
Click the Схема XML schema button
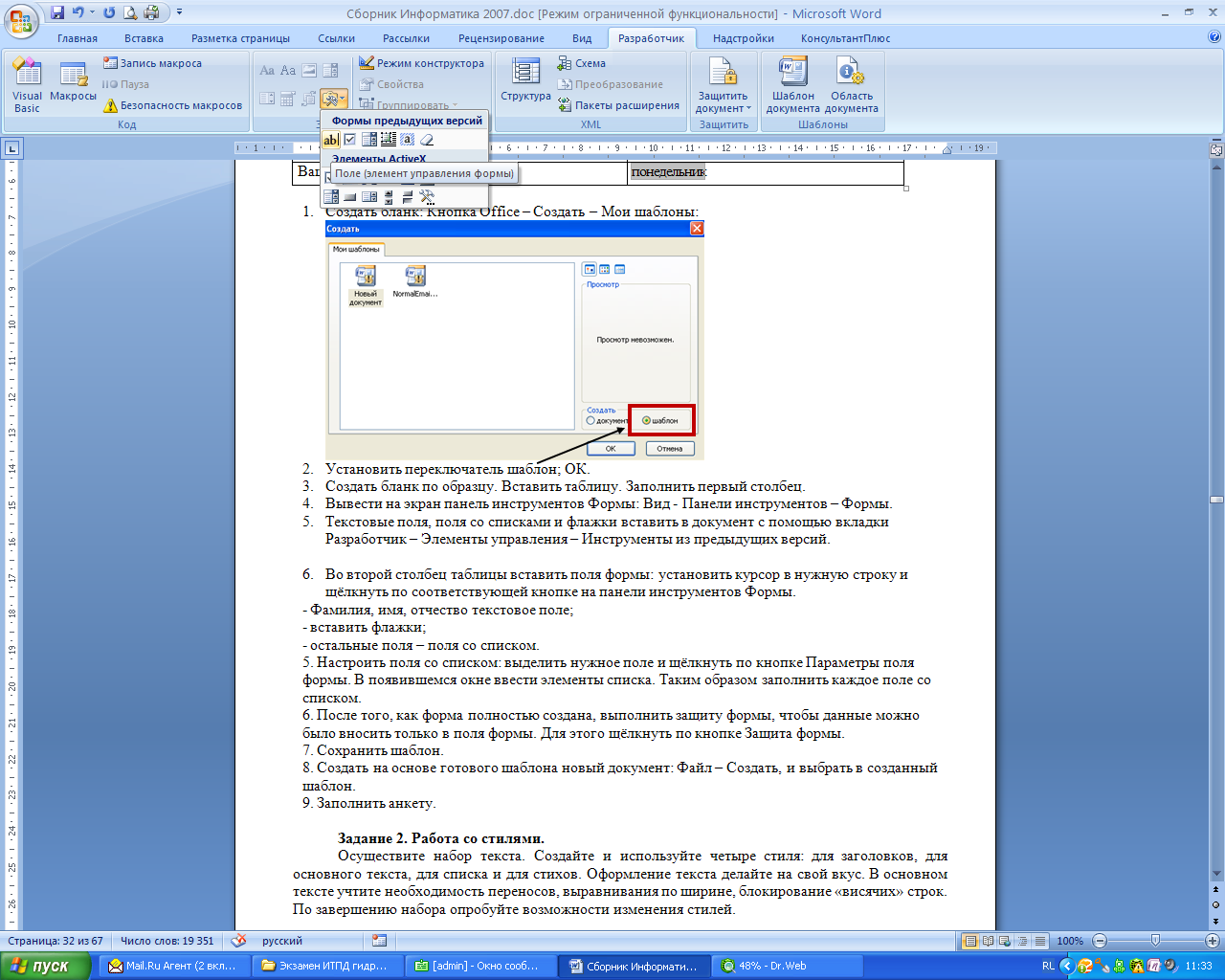[582, 63]
